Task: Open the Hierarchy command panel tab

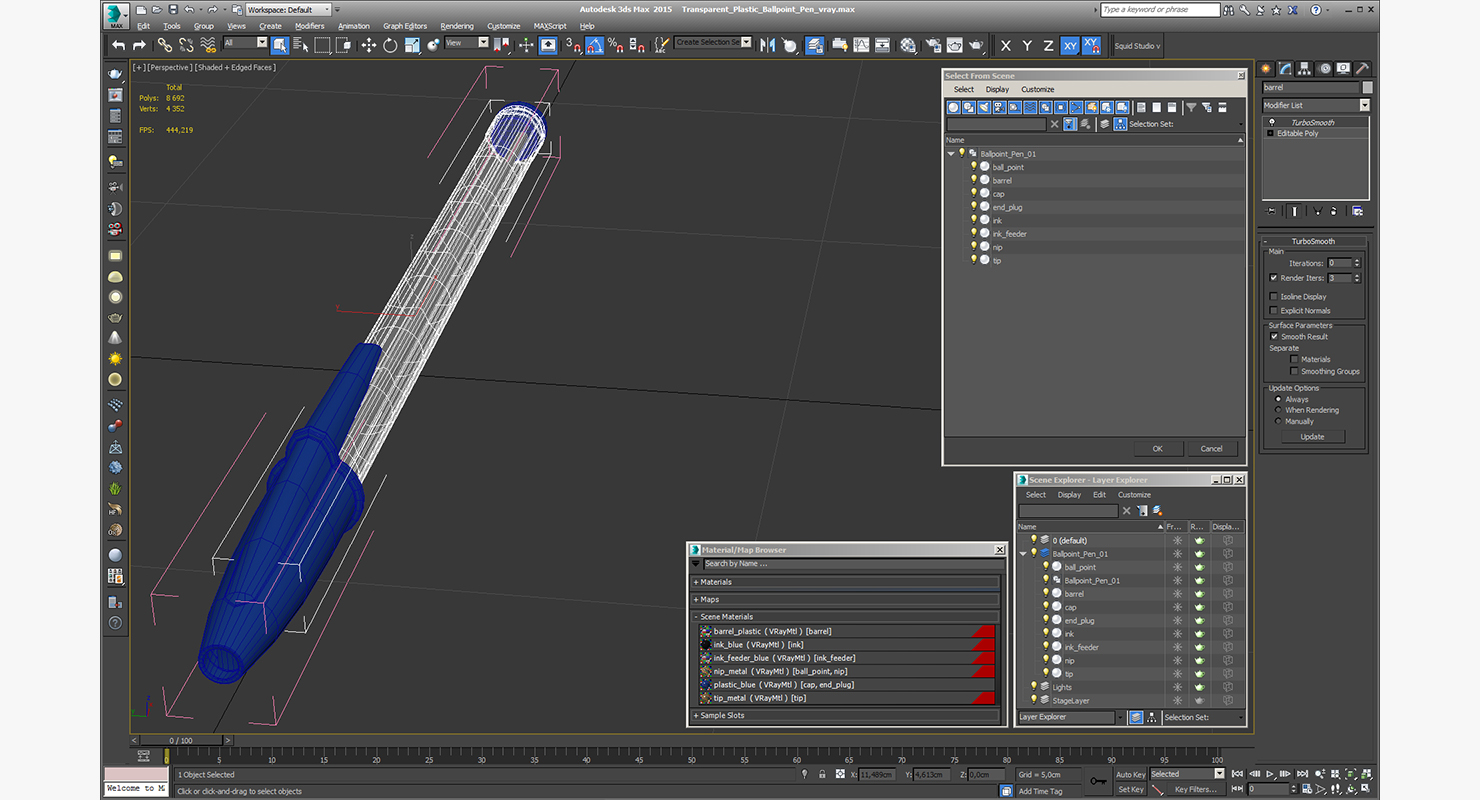Action: click(1305, 69)
